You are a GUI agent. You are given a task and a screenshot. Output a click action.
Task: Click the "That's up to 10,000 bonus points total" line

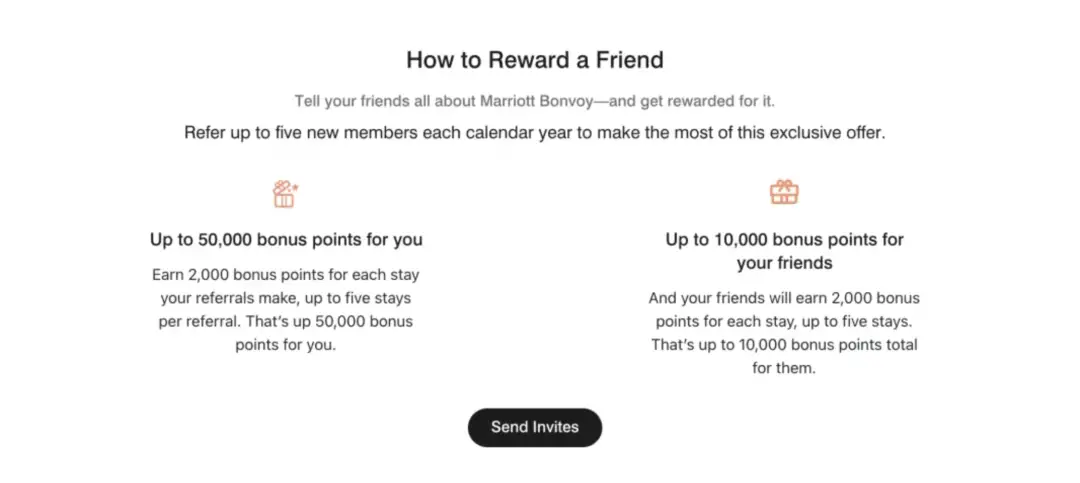coord(784,345)
